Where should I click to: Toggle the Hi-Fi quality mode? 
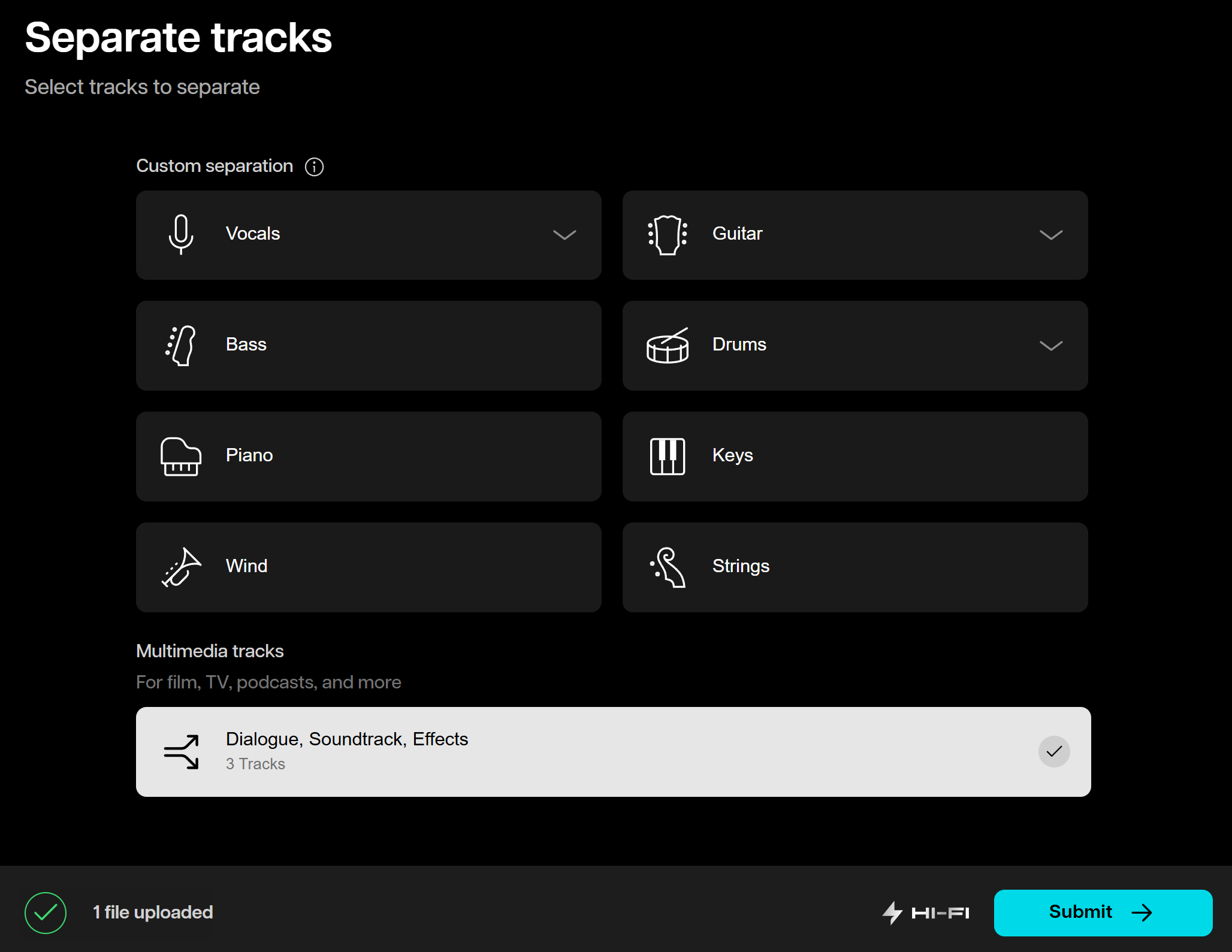pyautogui.click(x=926, y=912)
